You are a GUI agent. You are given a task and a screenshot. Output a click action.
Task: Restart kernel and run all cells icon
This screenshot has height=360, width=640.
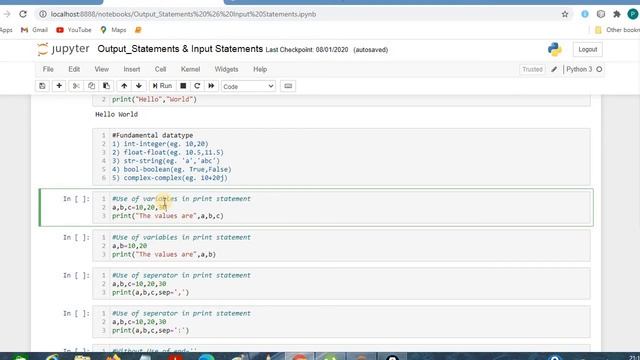pyautogui.click(x=211, y=86)
